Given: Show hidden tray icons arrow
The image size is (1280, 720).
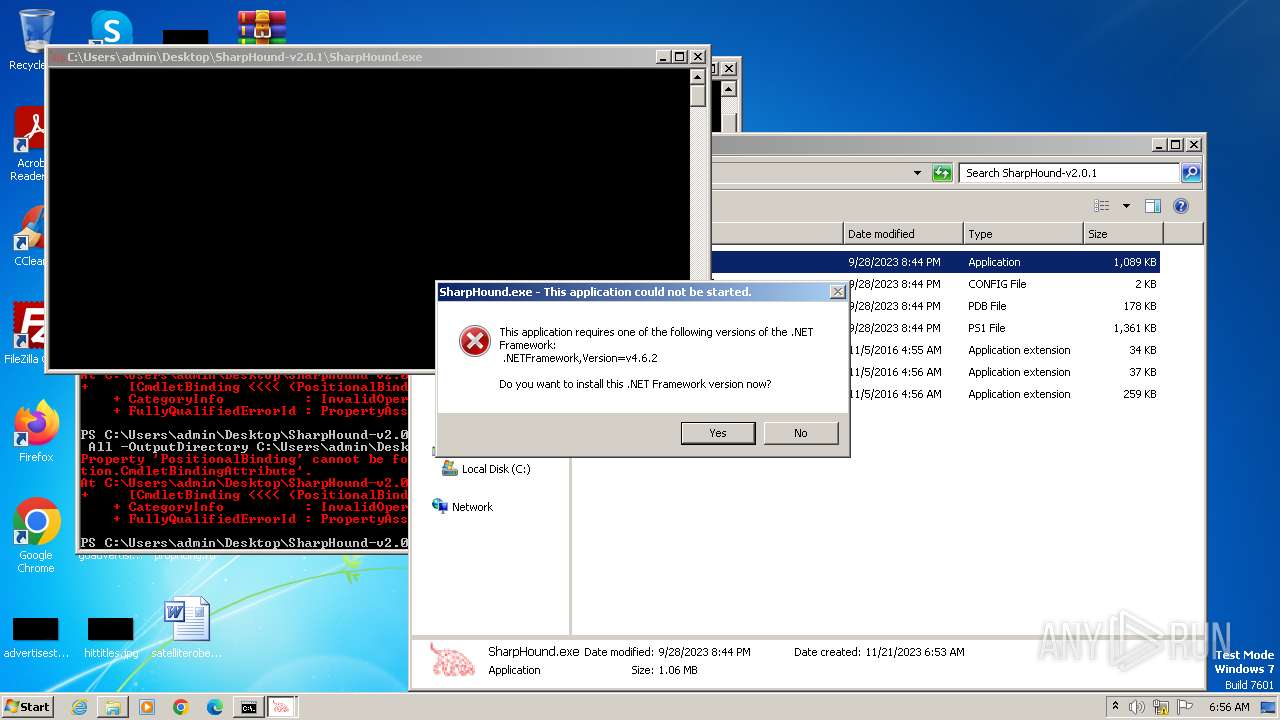Looking at the screenshot, I should 1116,706.
